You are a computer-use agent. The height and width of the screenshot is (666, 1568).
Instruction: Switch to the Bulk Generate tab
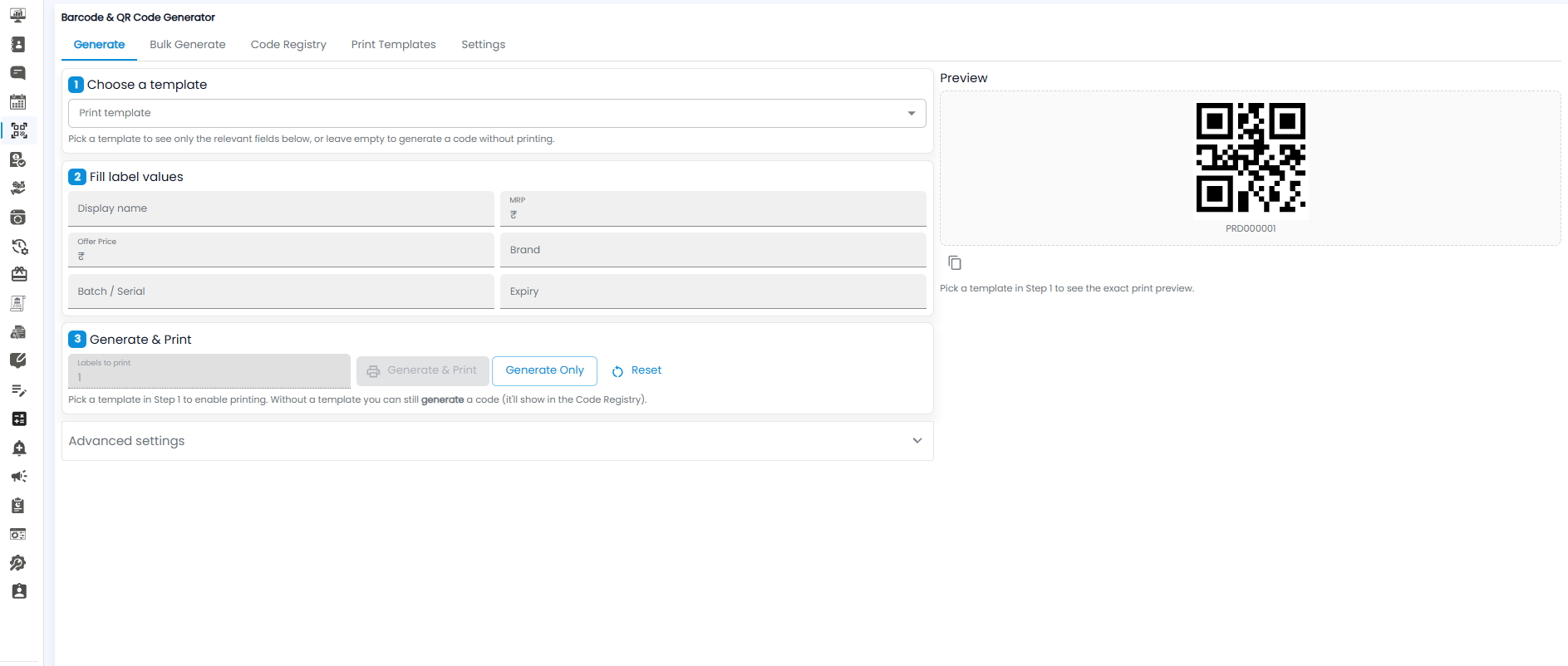pyautogui.click(x=188, y=45)
